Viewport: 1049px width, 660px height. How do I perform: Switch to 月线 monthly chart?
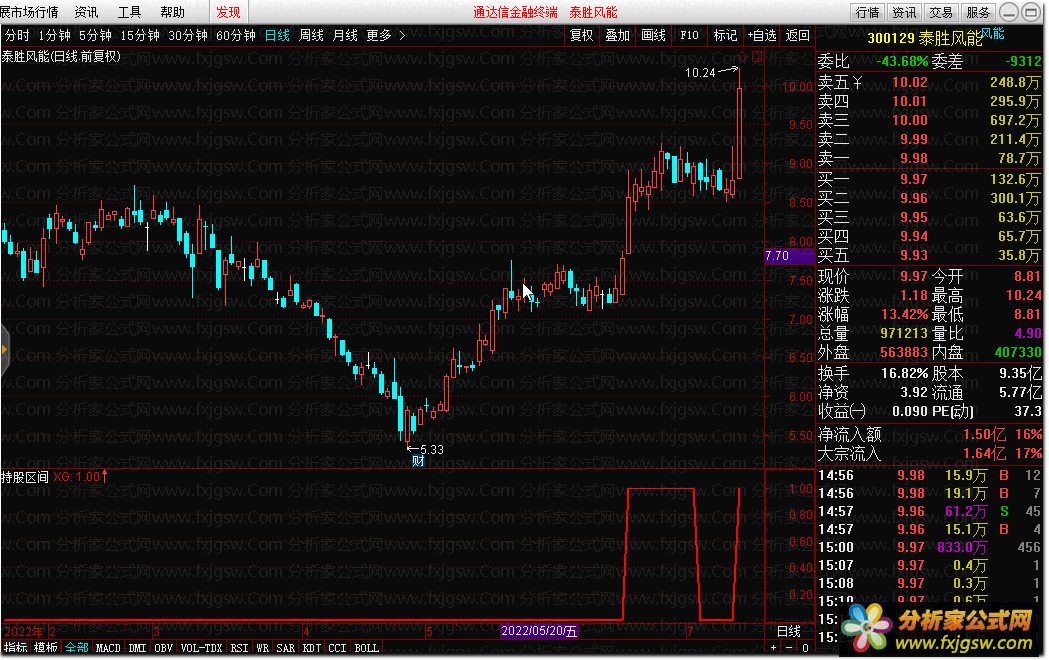pos(345,35)
